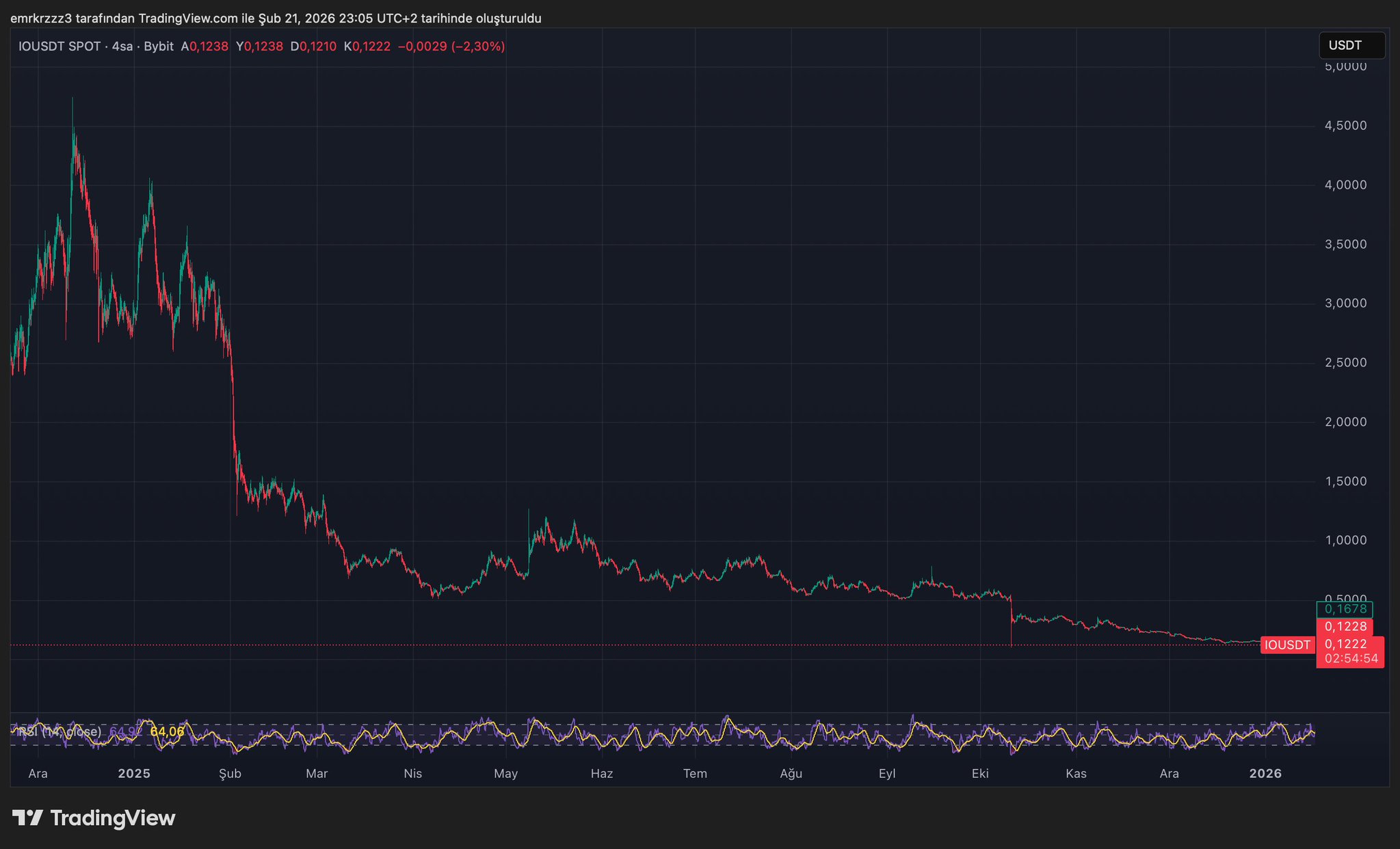Screen dimensions: 1400x849
Task: Select the 2025 label on time axis
Action: (134, 773)
